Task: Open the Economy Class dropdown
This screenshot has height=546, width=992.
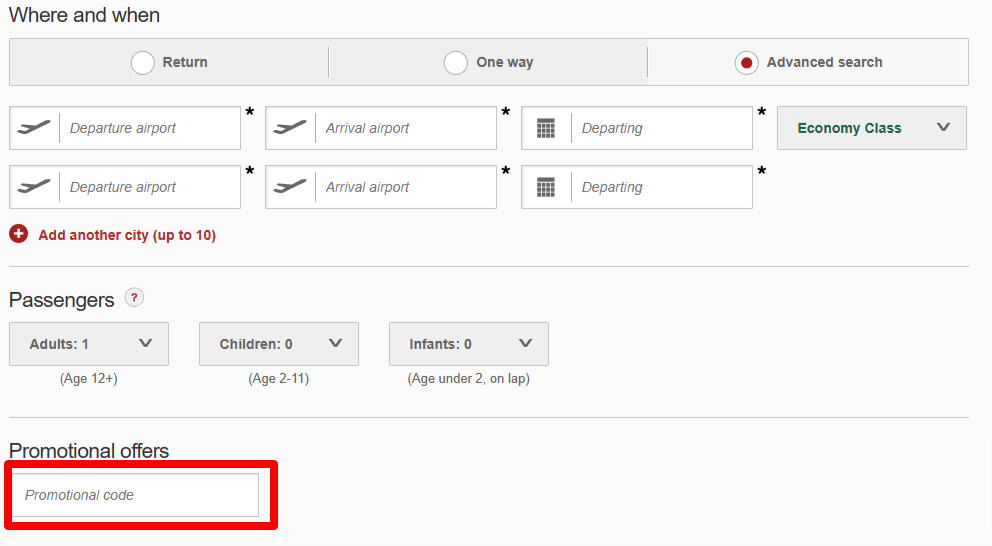Action: point(872,128)
